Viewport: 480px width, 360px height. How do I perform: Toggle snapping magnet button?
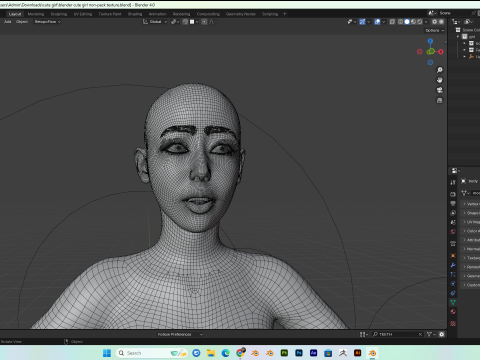(185, 22)
